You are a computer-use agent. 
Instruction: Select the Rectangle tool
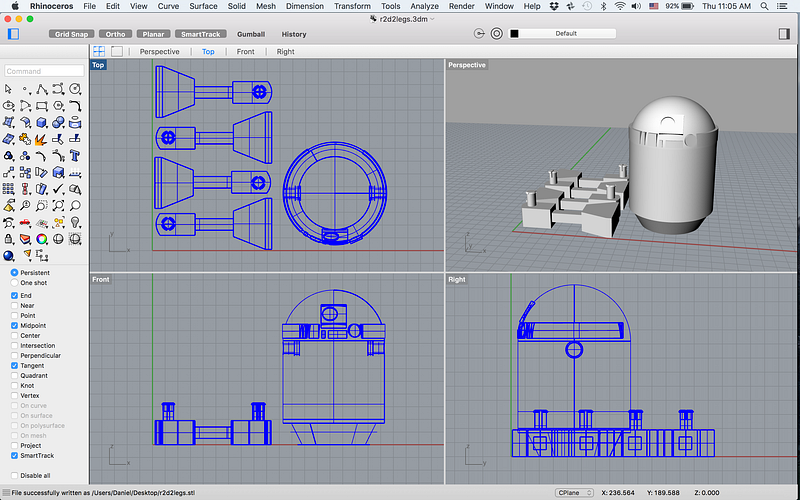42,106
